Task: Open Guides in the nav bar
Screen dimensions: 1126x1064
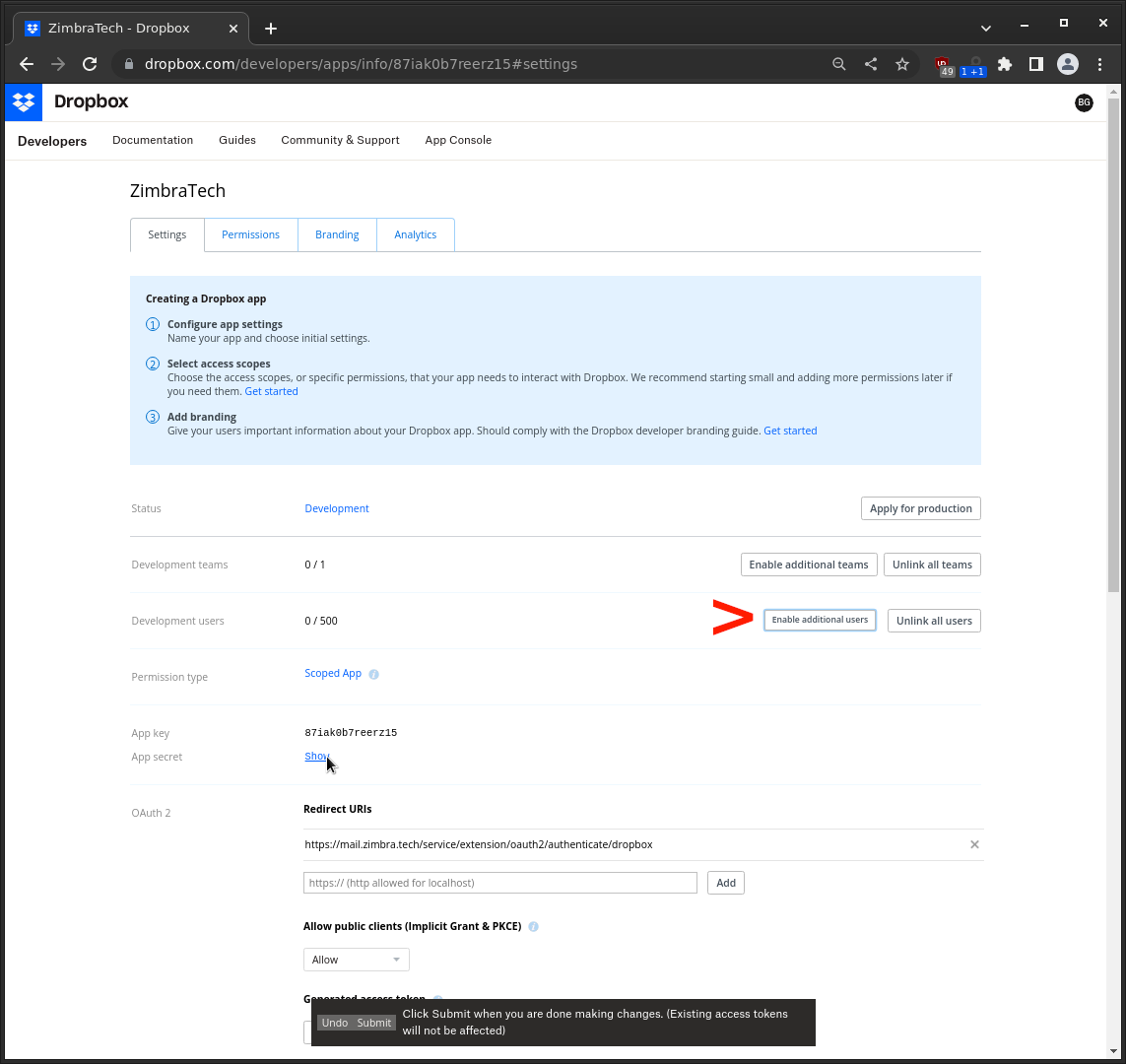Action: [237, 140]
